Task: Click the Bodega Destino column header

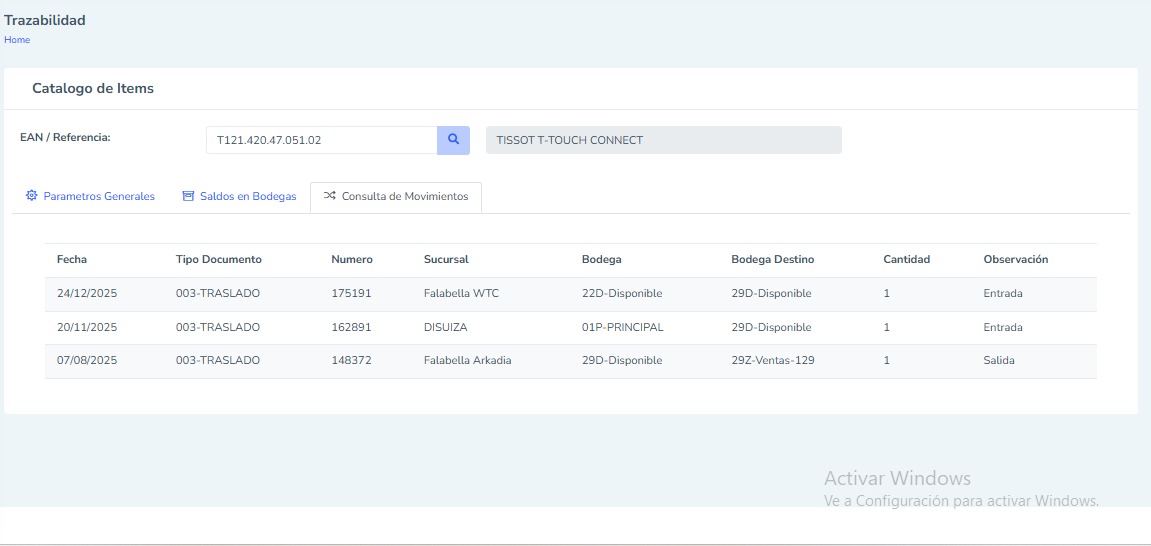Action: (x=772, y=259)
